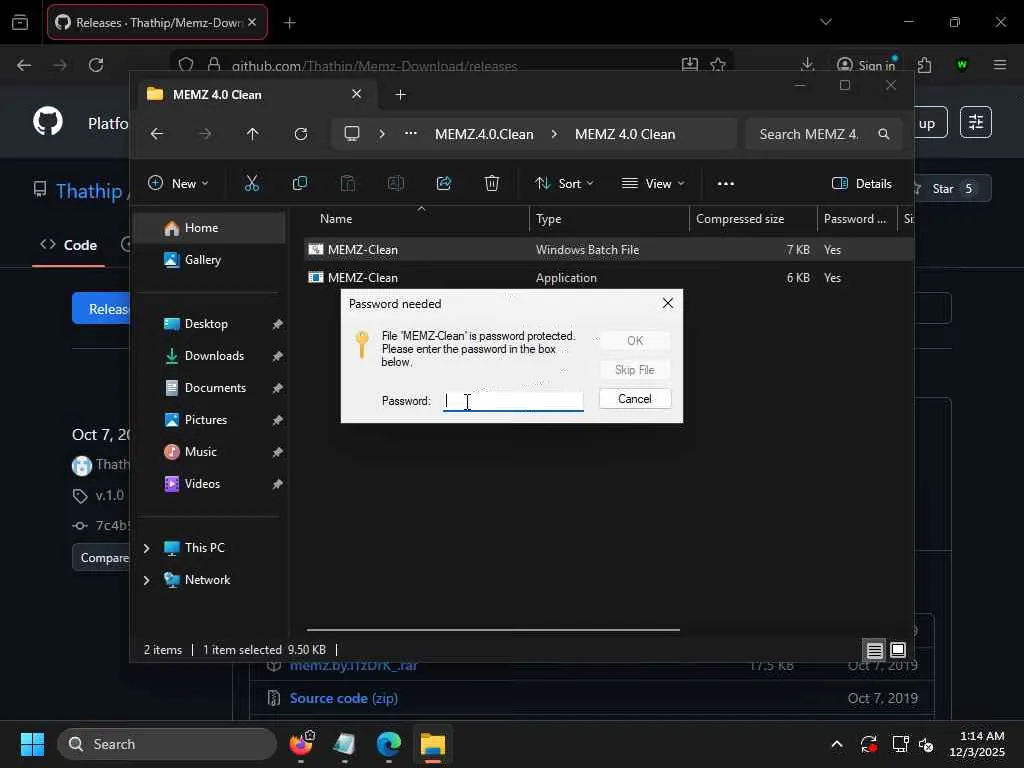Open Downloads in the navigation pane
Viewport: 1024px width, 768px height.
coord(209,356)
